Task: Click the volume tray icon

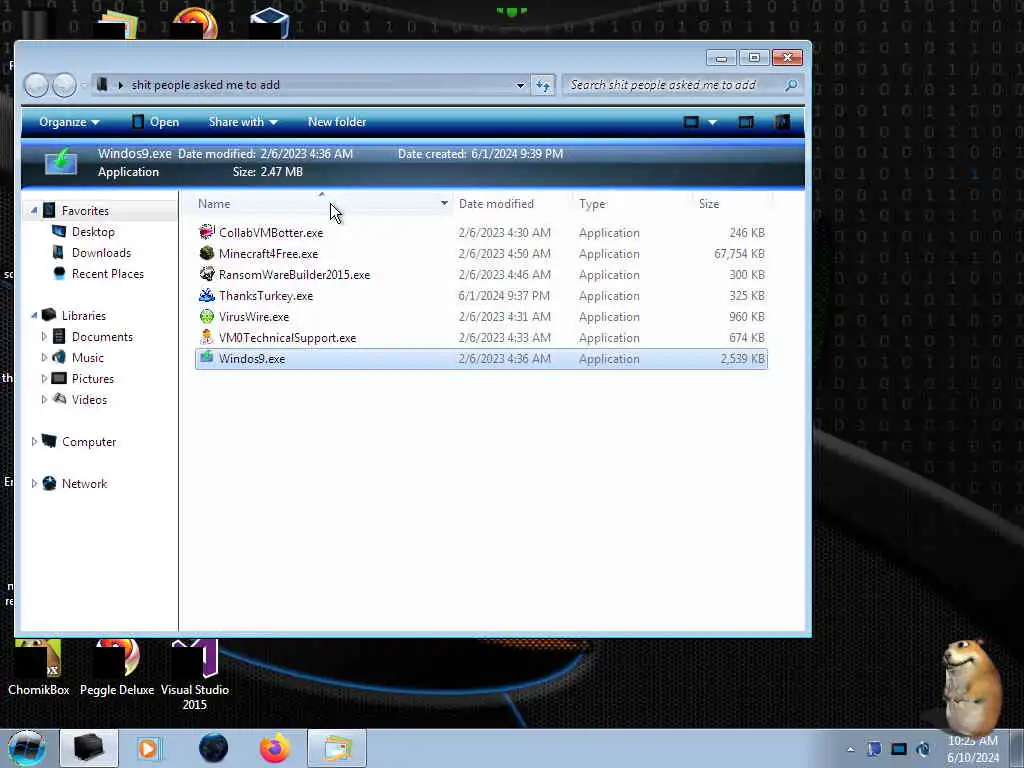Action: point(923,749)
